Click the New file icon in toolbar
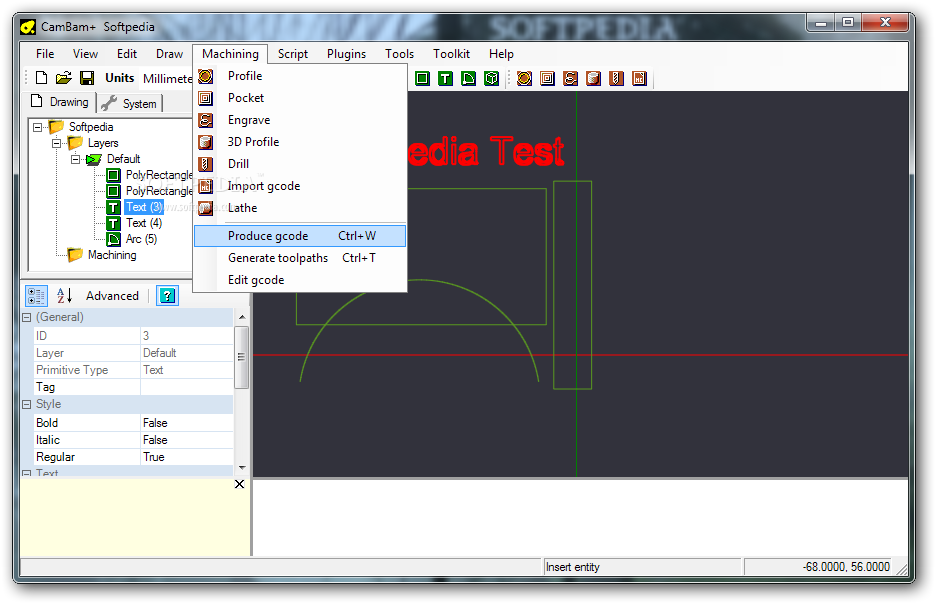The width and height of the screenshot is (936, 604). (41, 78)
